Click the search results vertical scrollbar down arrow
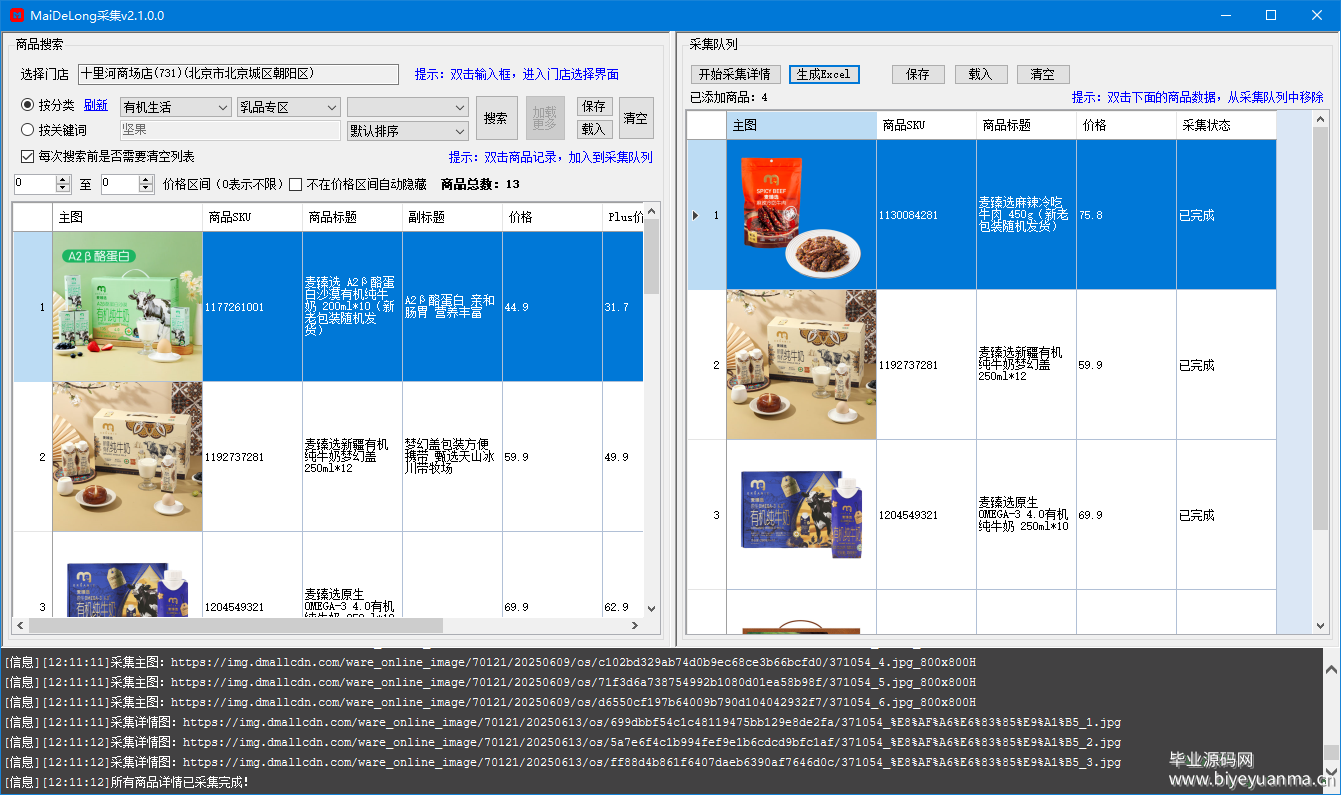 coord(652,609)
